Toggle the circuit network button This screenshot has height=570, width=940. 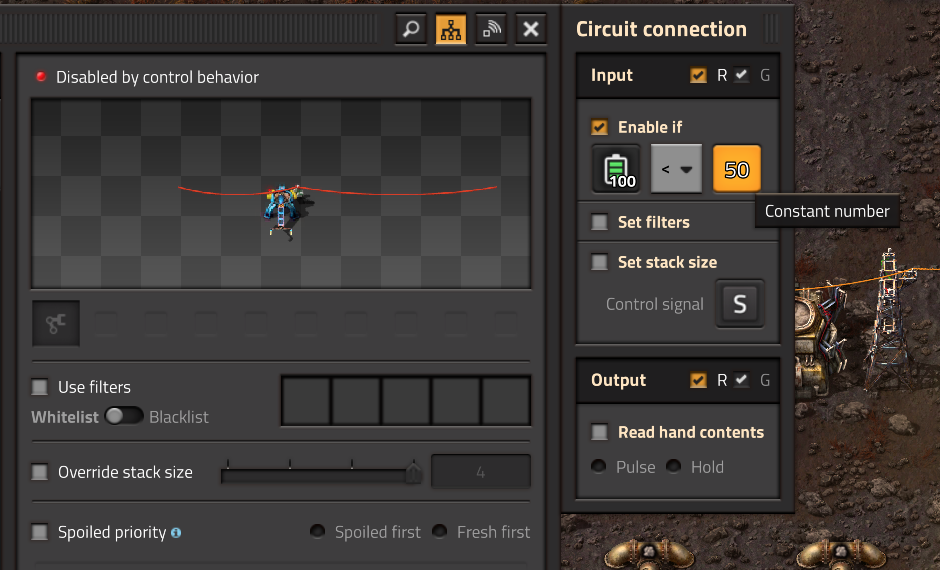[451, 29]
